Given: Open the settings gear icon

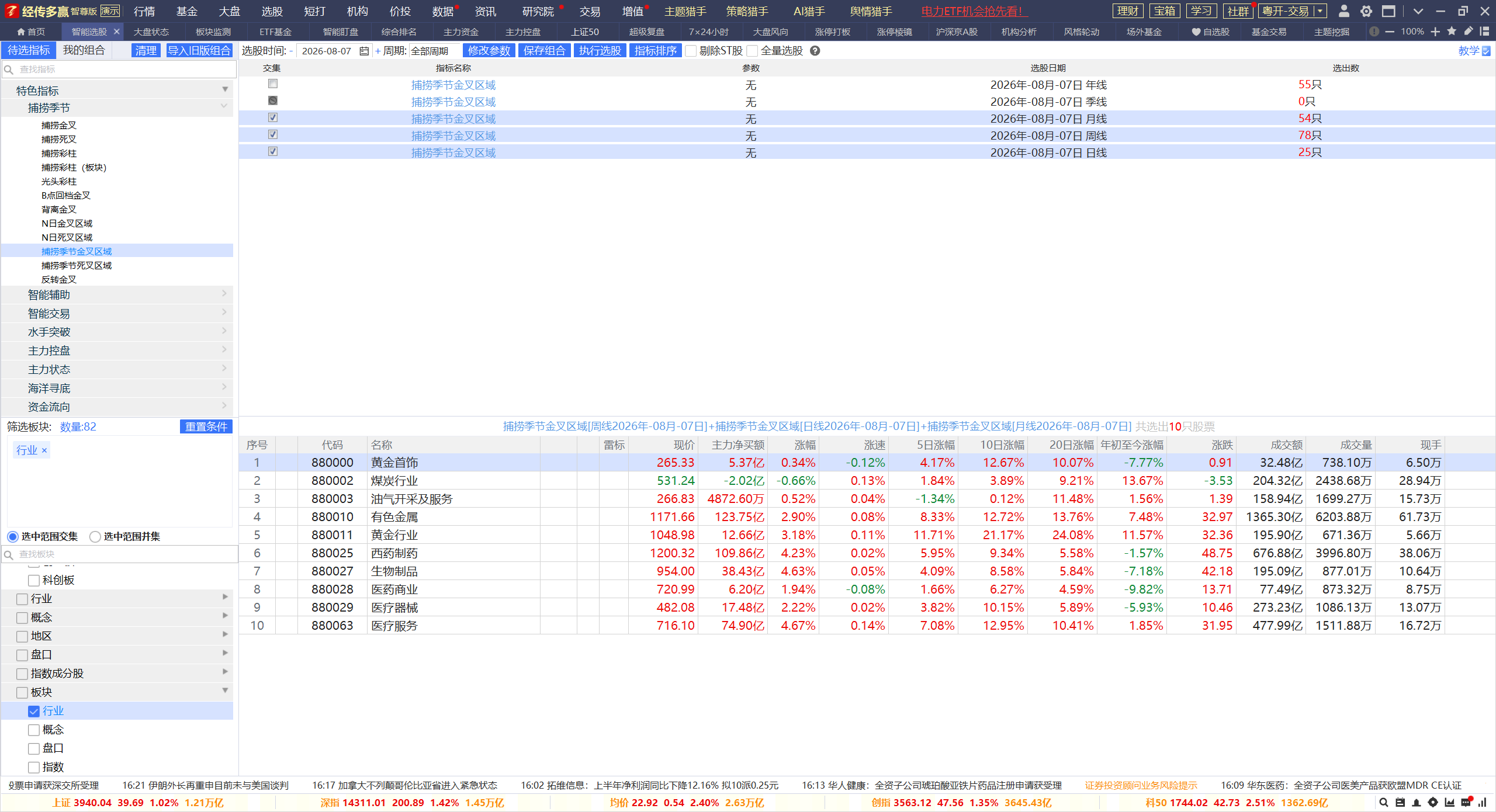Looking at the screenshot, I should [x=1366, y=11].
